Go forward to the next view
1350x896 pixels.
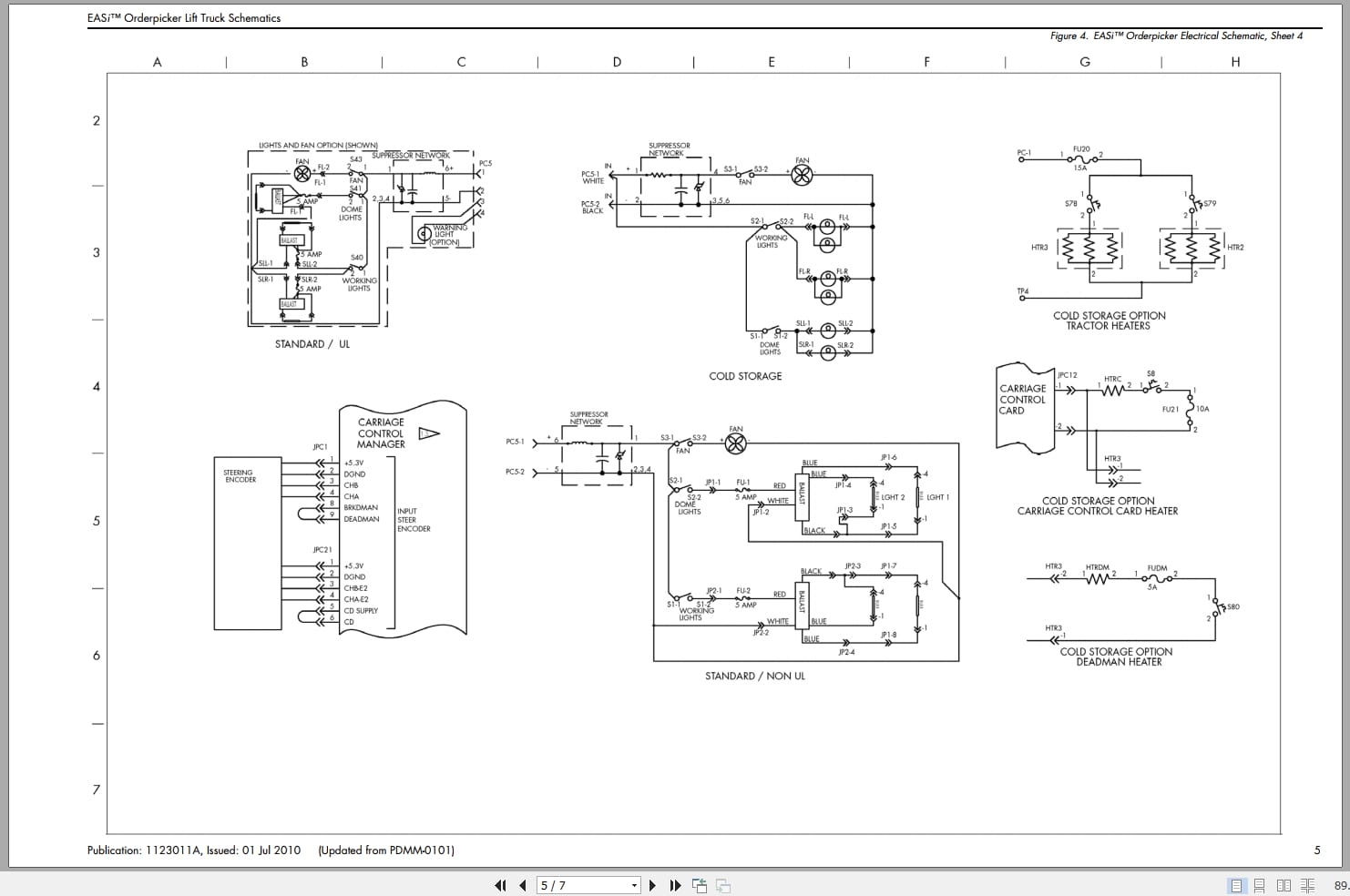pyautogui.click(x=722, y=884)
